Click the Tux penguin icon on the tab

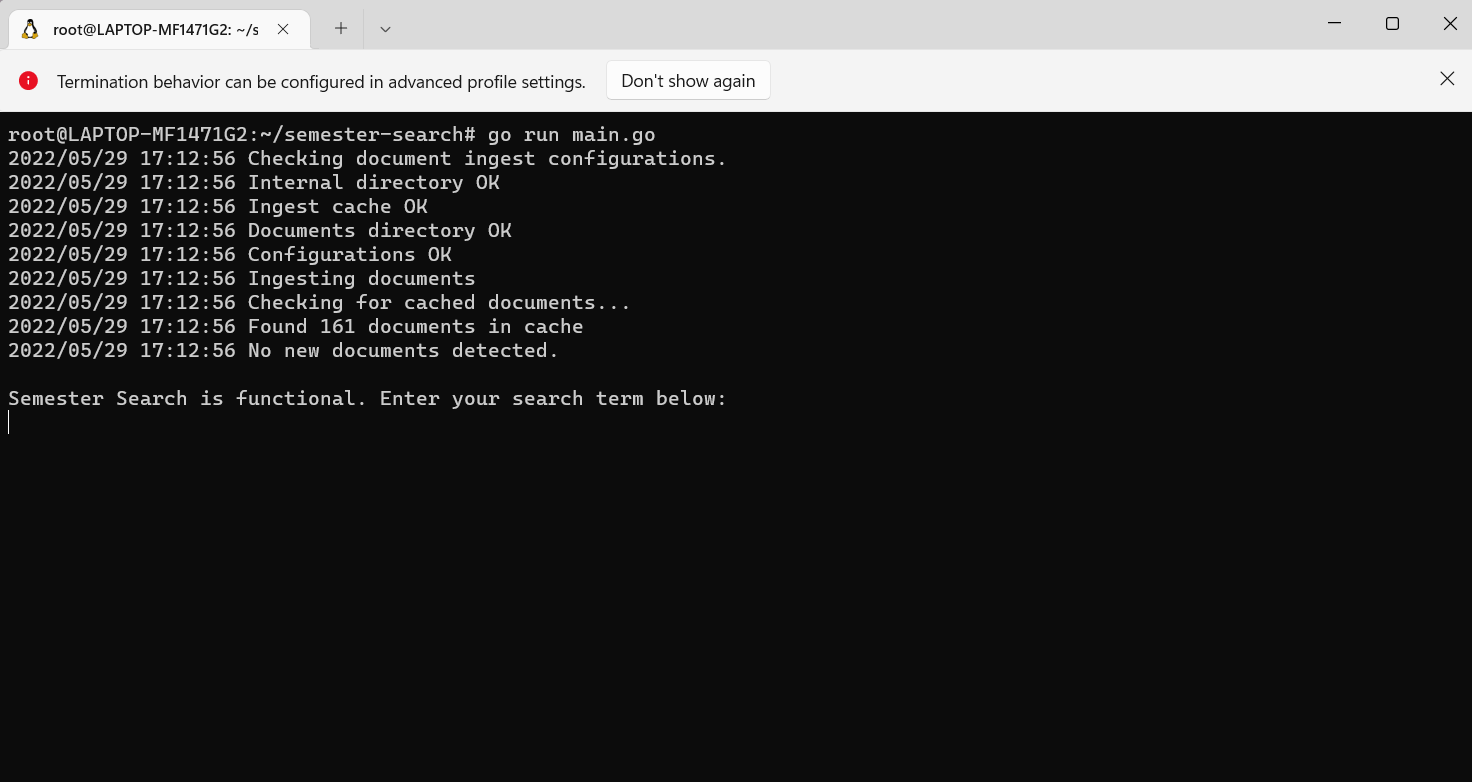[30, 29]
